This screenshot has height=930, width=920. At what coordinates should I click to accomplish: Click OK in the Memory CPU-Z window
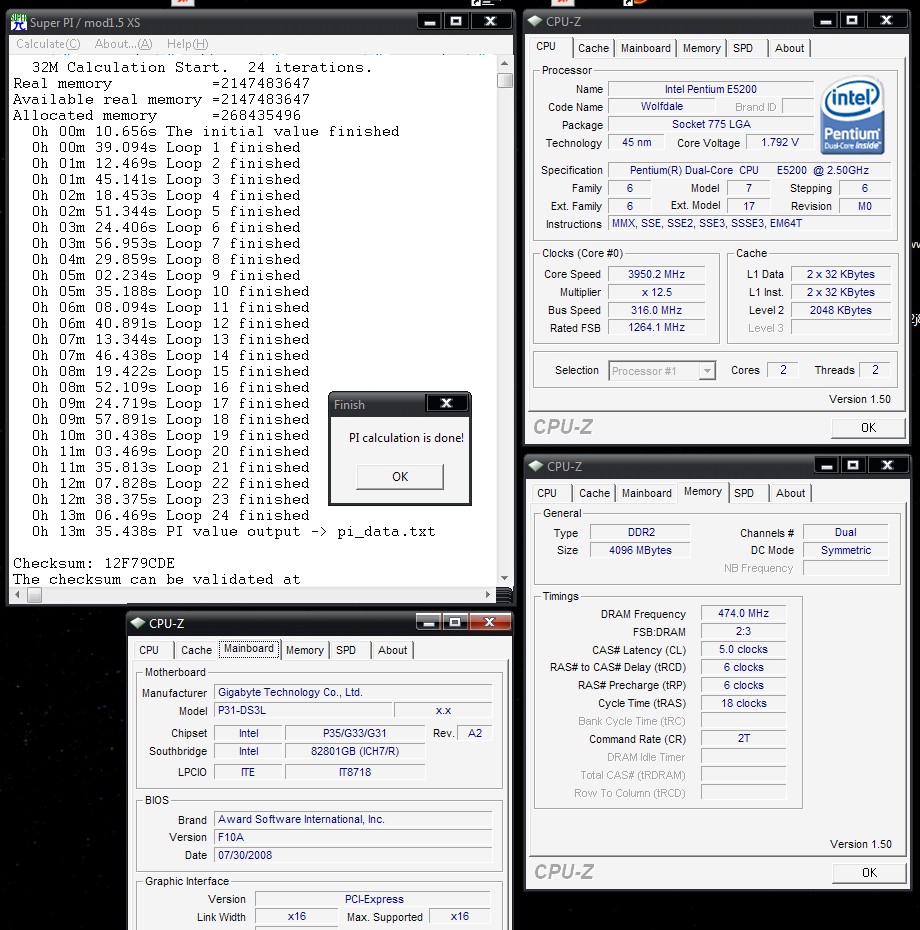(x=870, y=872)
